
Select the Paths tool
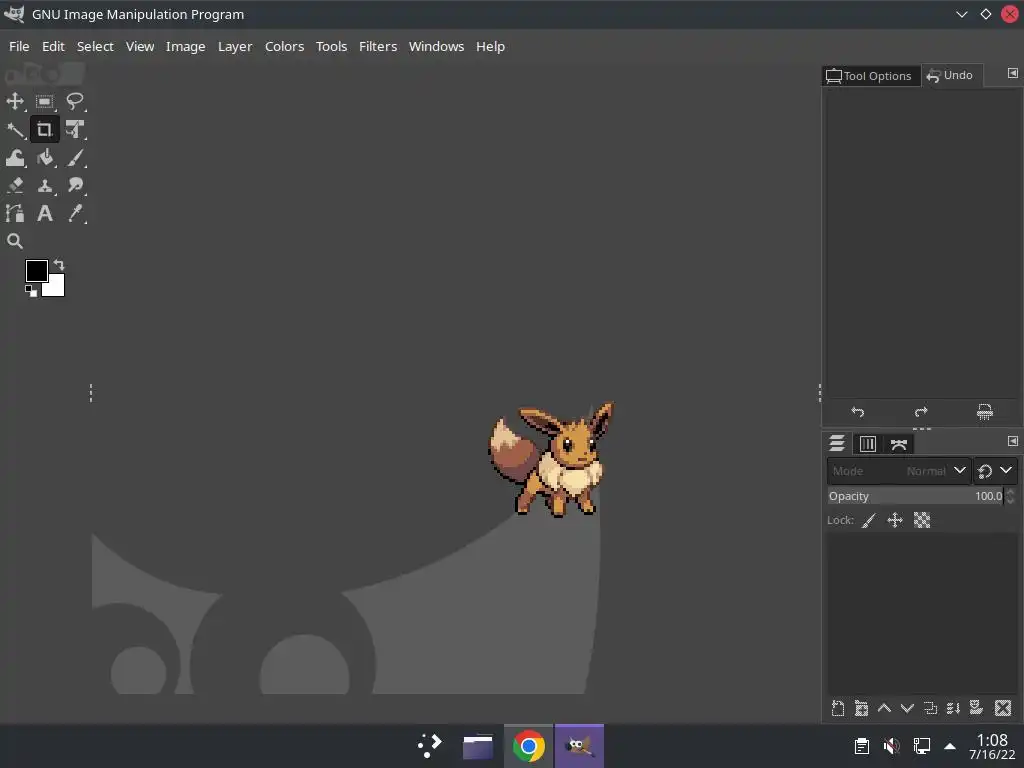(15, 214)
